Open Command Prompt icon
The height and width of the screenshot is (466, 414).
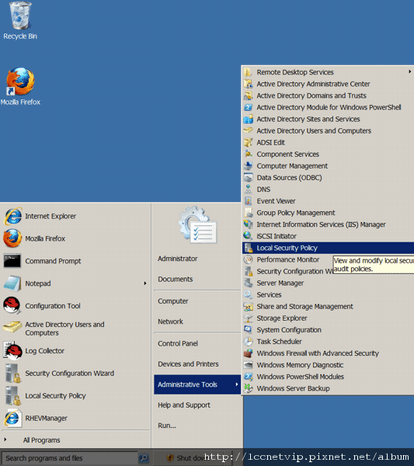[12, 261]
